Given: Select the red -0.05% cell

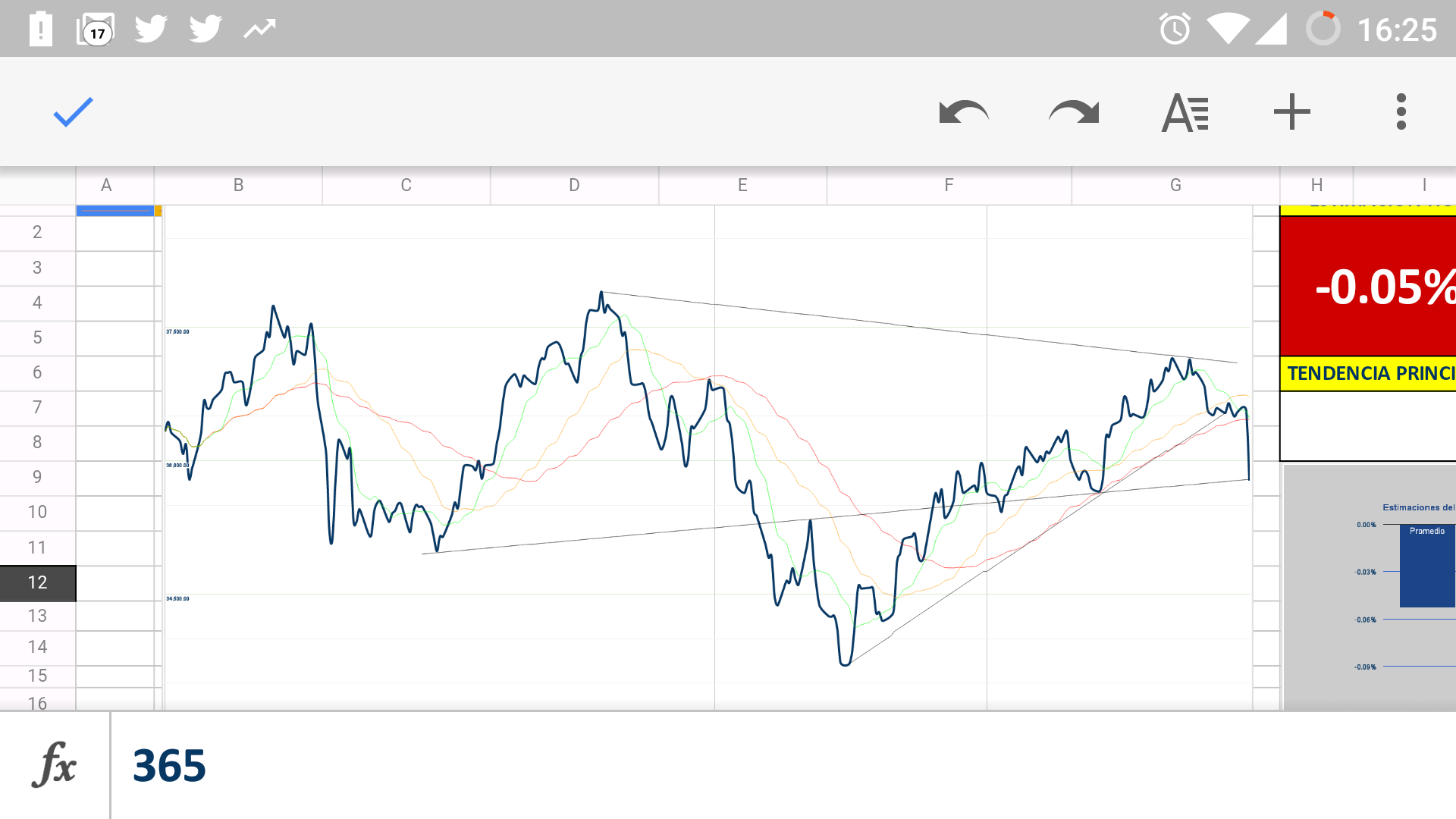Looking at the screenshot, I should 1368,287.
